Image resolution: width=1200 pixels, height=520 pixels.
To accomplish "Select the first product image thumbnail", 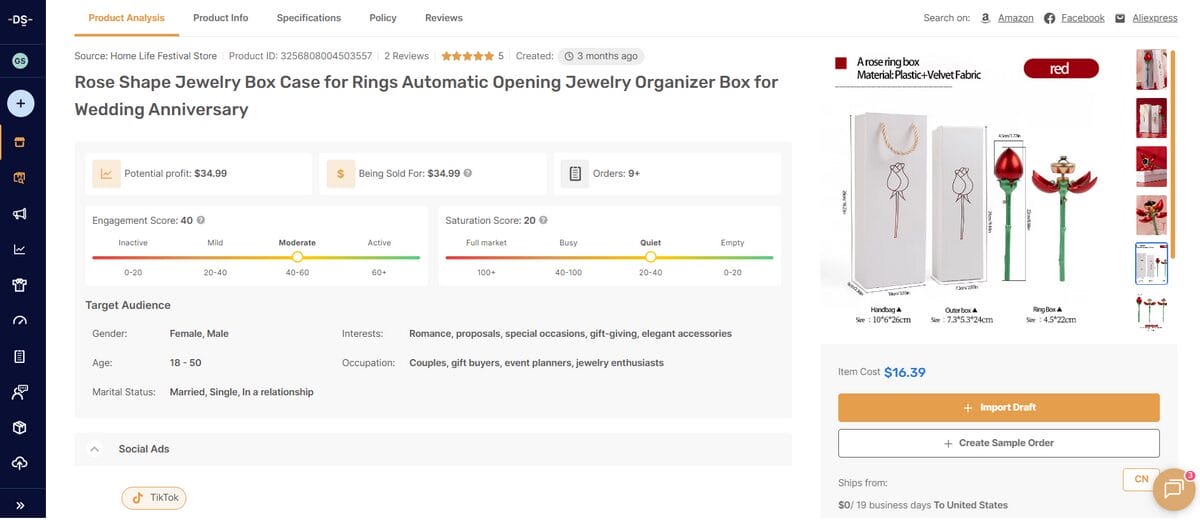I will coord(1151,69).
